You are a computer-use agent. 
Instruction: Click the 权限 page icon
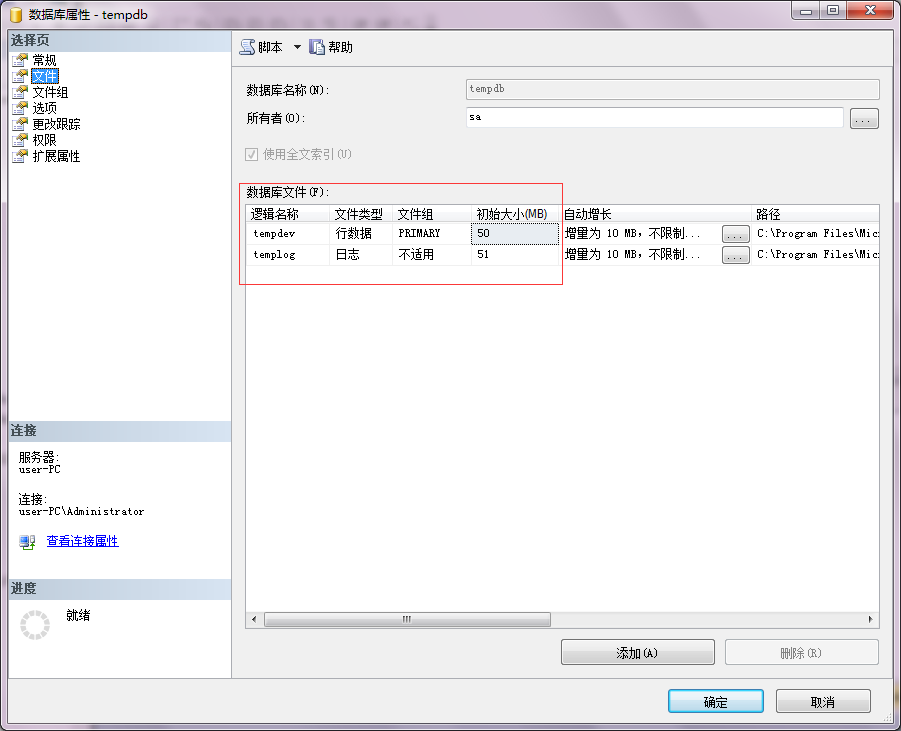(20, 140)
